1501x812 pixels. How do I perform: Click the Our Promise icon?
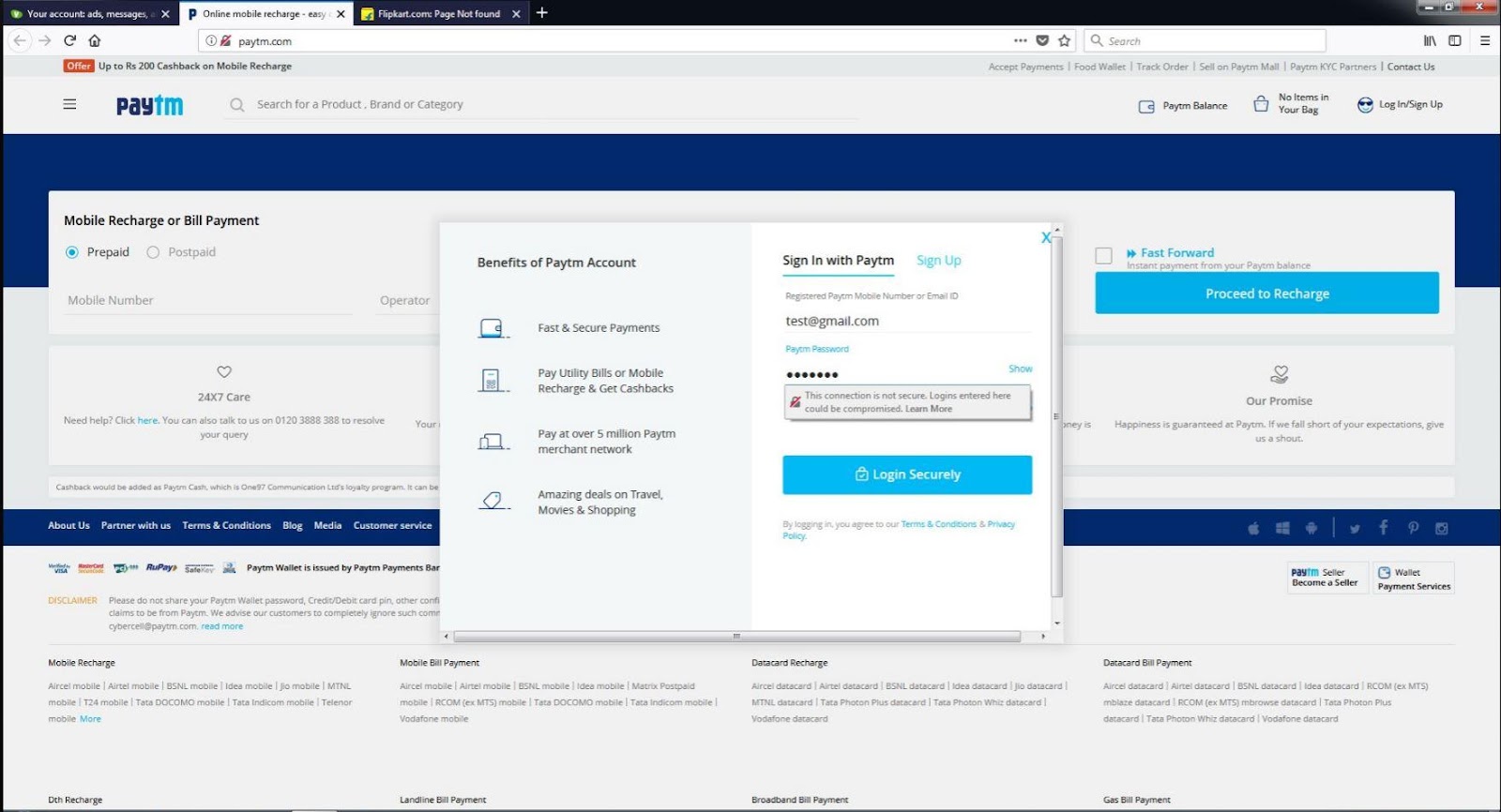coord(1279,374)
